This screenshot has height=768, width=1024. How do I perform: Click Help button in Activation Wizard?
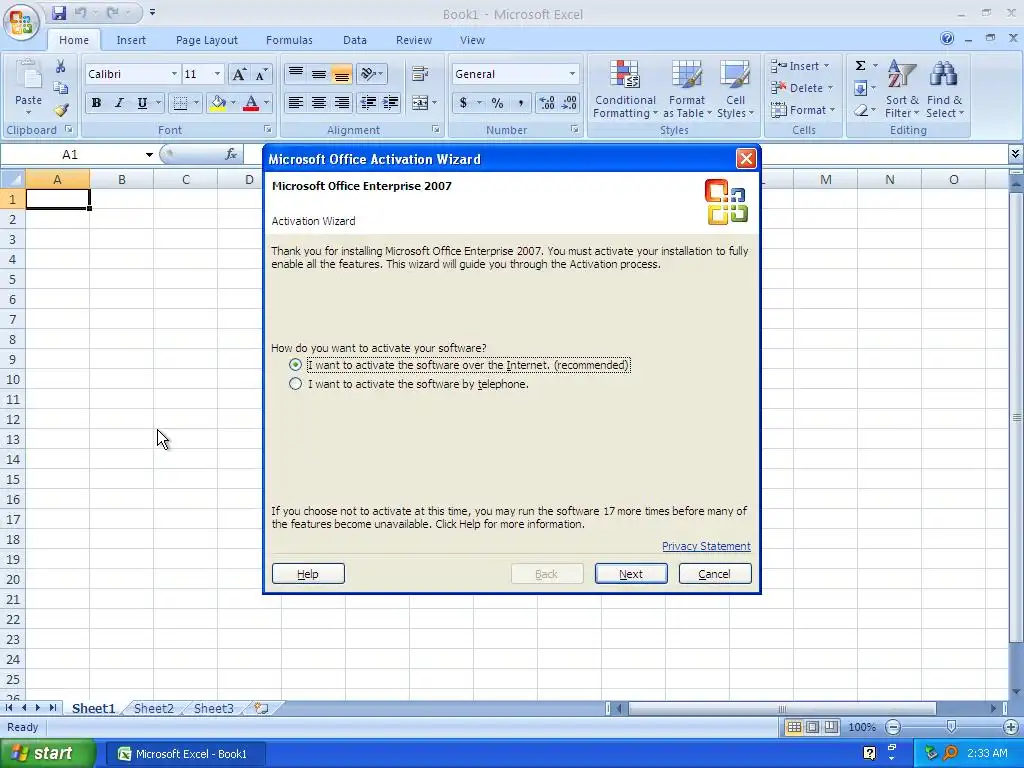[308, 573]
